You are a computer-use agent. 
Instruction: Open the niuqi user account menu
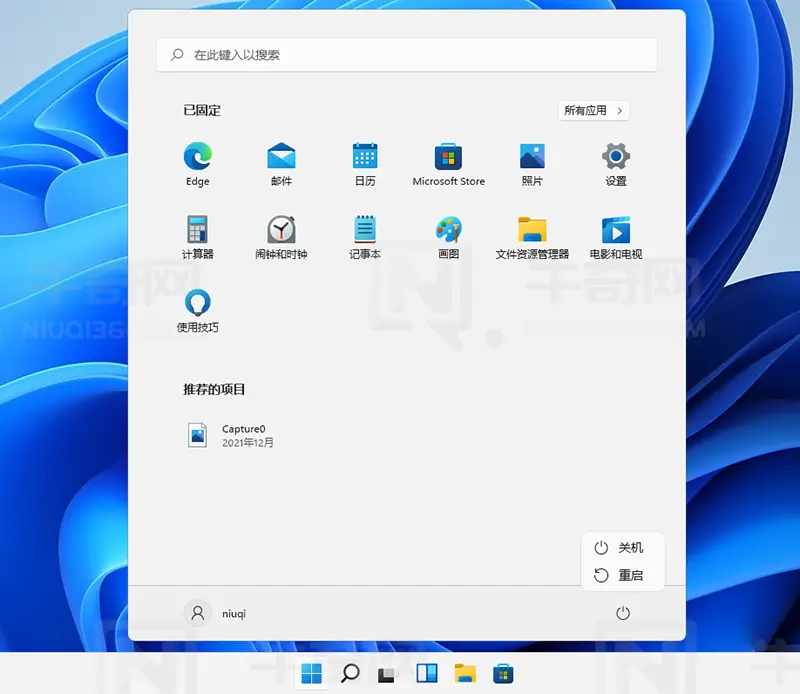[x=215, y=613]
